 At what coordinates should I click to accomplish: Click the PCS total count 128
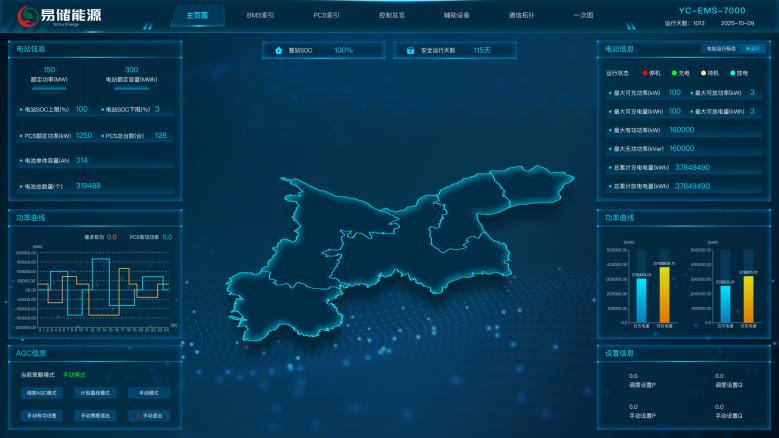coord(160,135)
